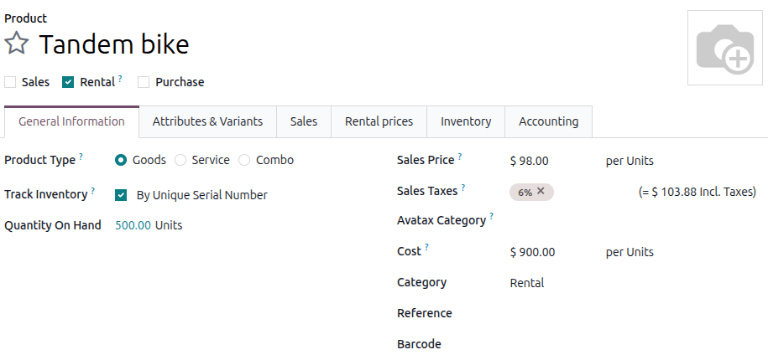Click "per Units" next to Sales Price
This screenshot has height=360, width=768.
click(629, 161)
